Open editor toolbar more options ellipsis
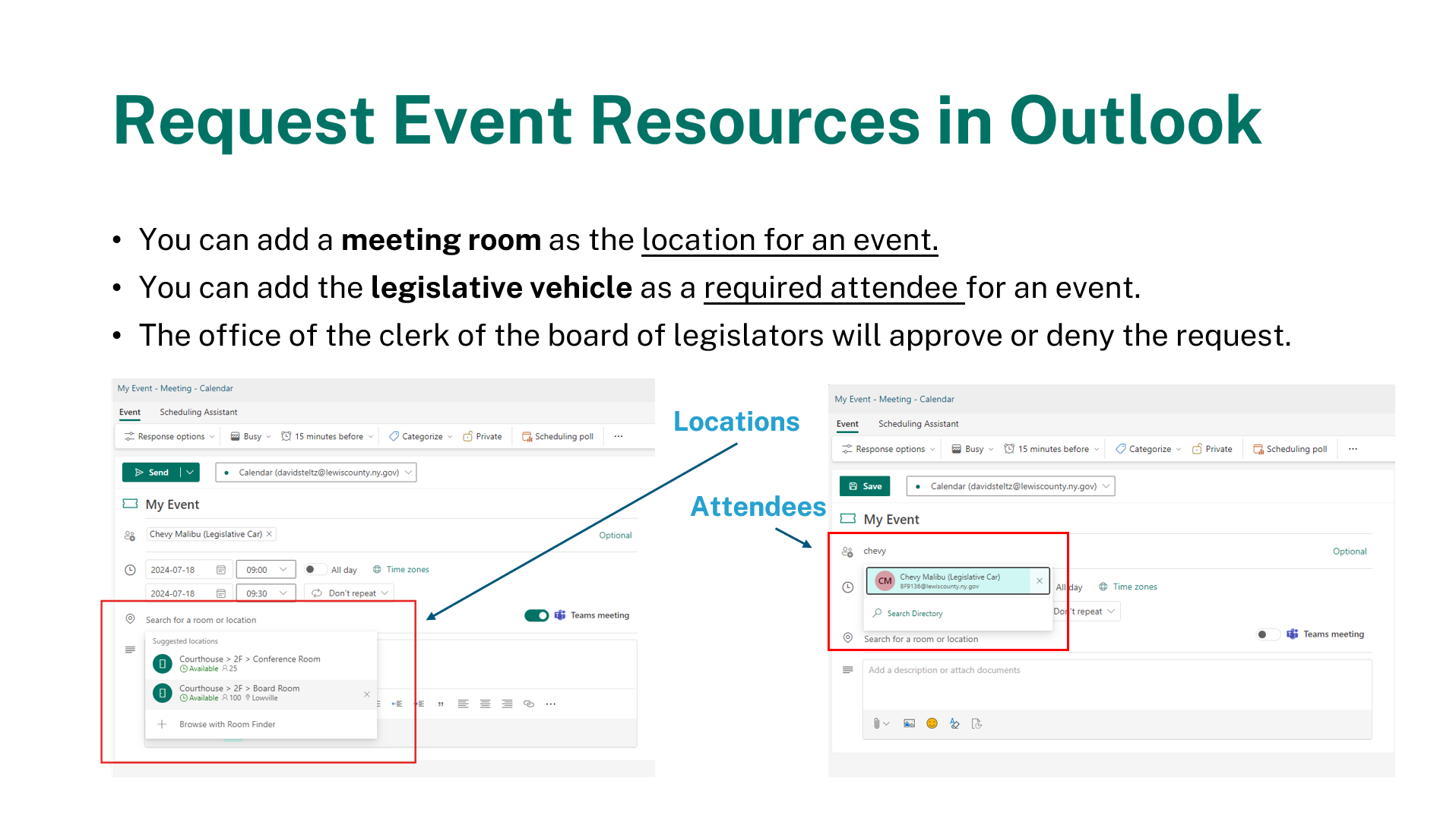 (551, 704)
